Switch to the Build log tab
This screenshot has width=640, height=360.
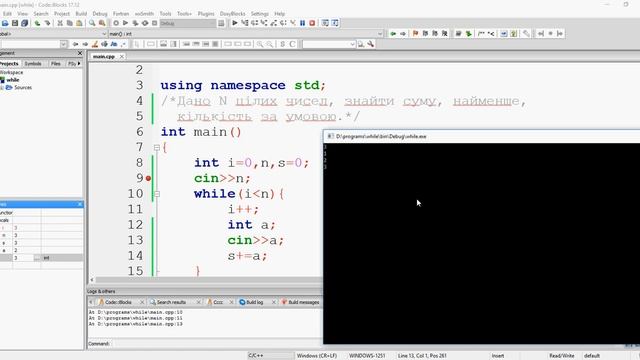[x=254, y=302]
